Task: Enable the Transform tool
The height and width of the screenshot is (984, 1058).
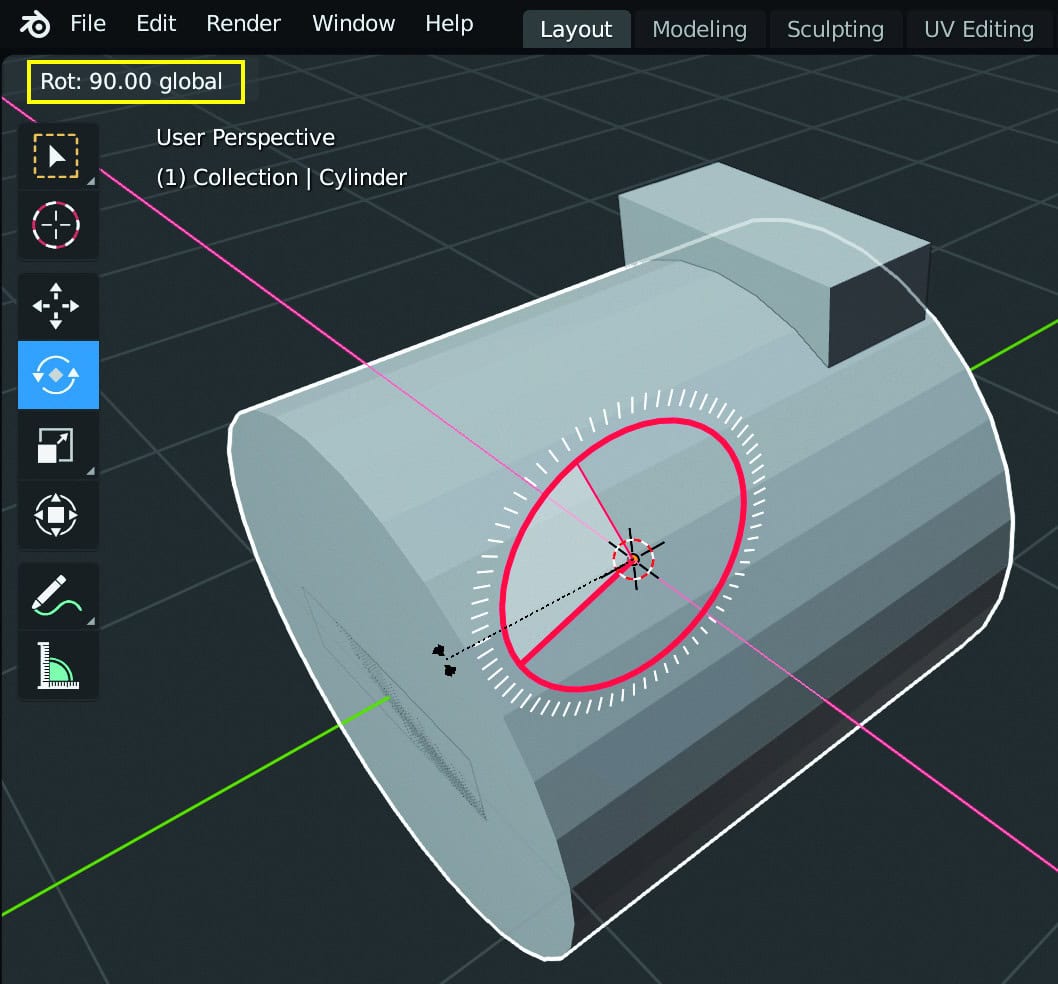Action: coord(57,515)
